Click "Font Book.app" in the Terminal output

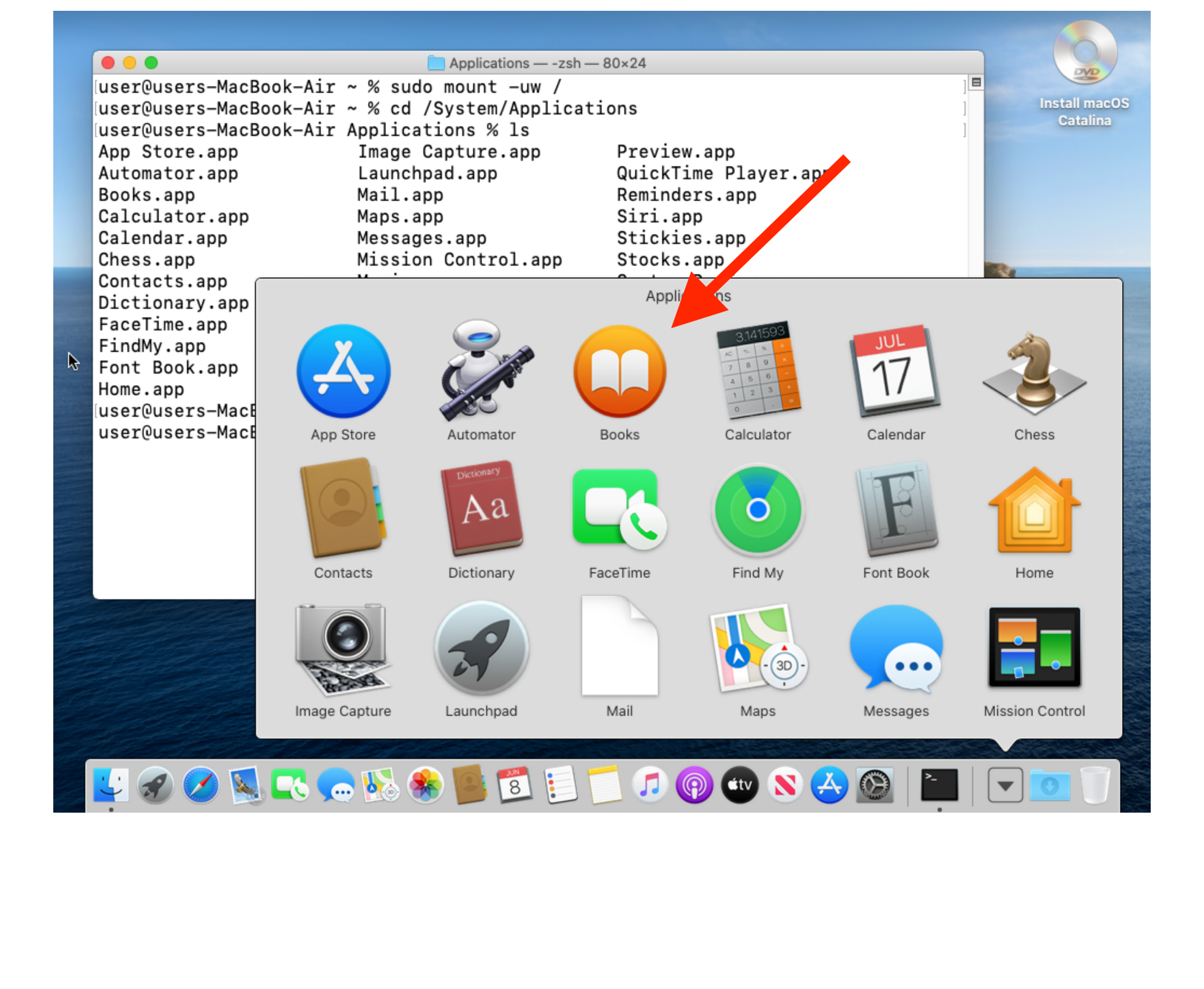[168, 368]
